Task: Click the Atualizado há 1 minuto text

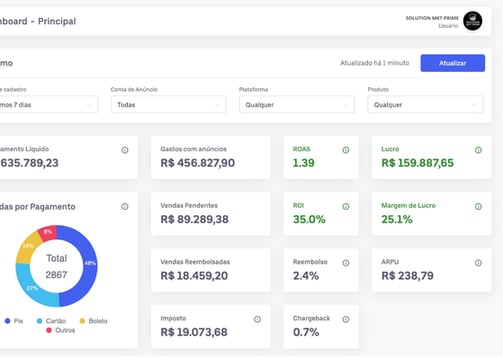Action: coord(375,63)
